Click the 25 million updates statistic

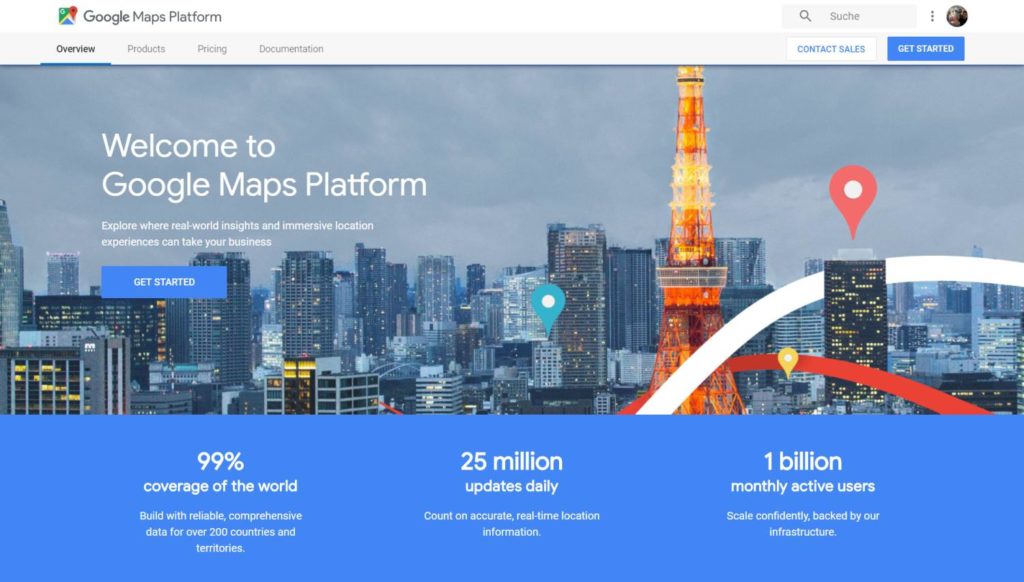click(x=512, y=462)
